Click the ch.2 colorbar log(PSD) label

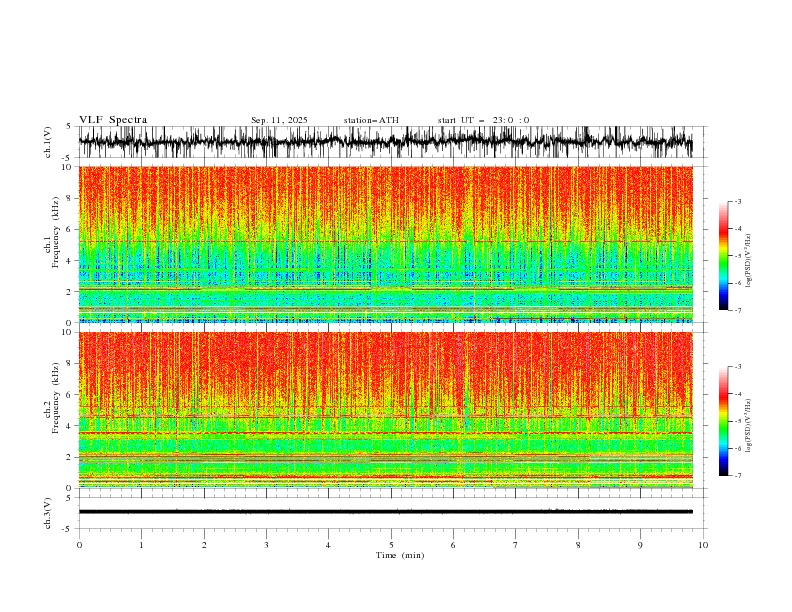coord(749,426)
